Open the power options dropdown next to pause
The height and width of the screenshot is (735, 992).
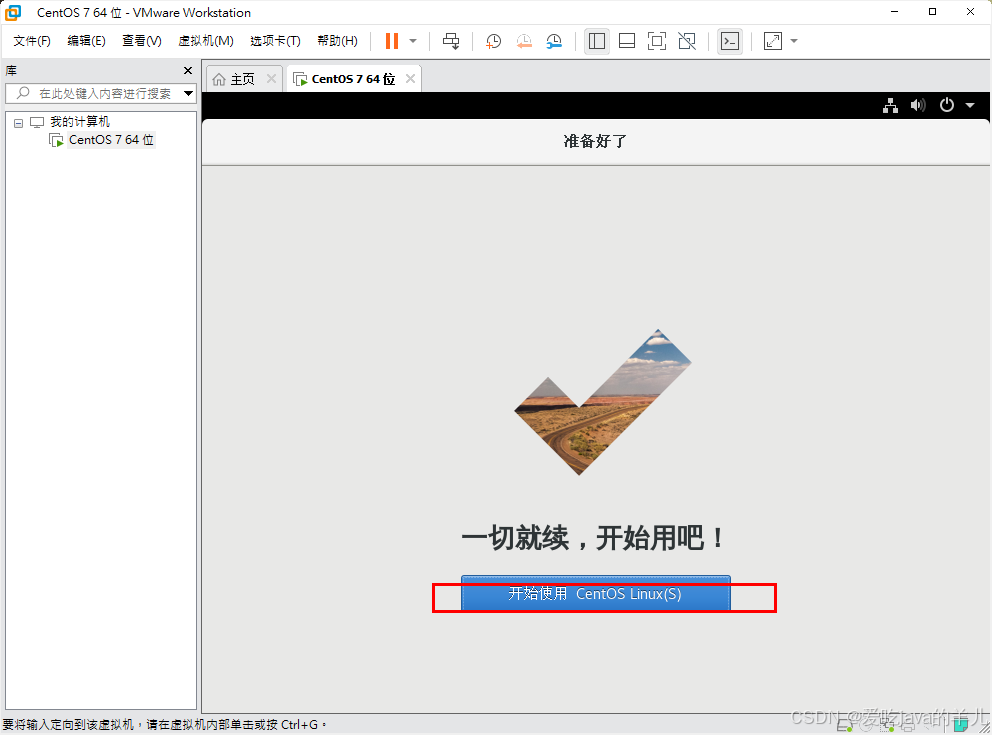[x=413, y=41]
